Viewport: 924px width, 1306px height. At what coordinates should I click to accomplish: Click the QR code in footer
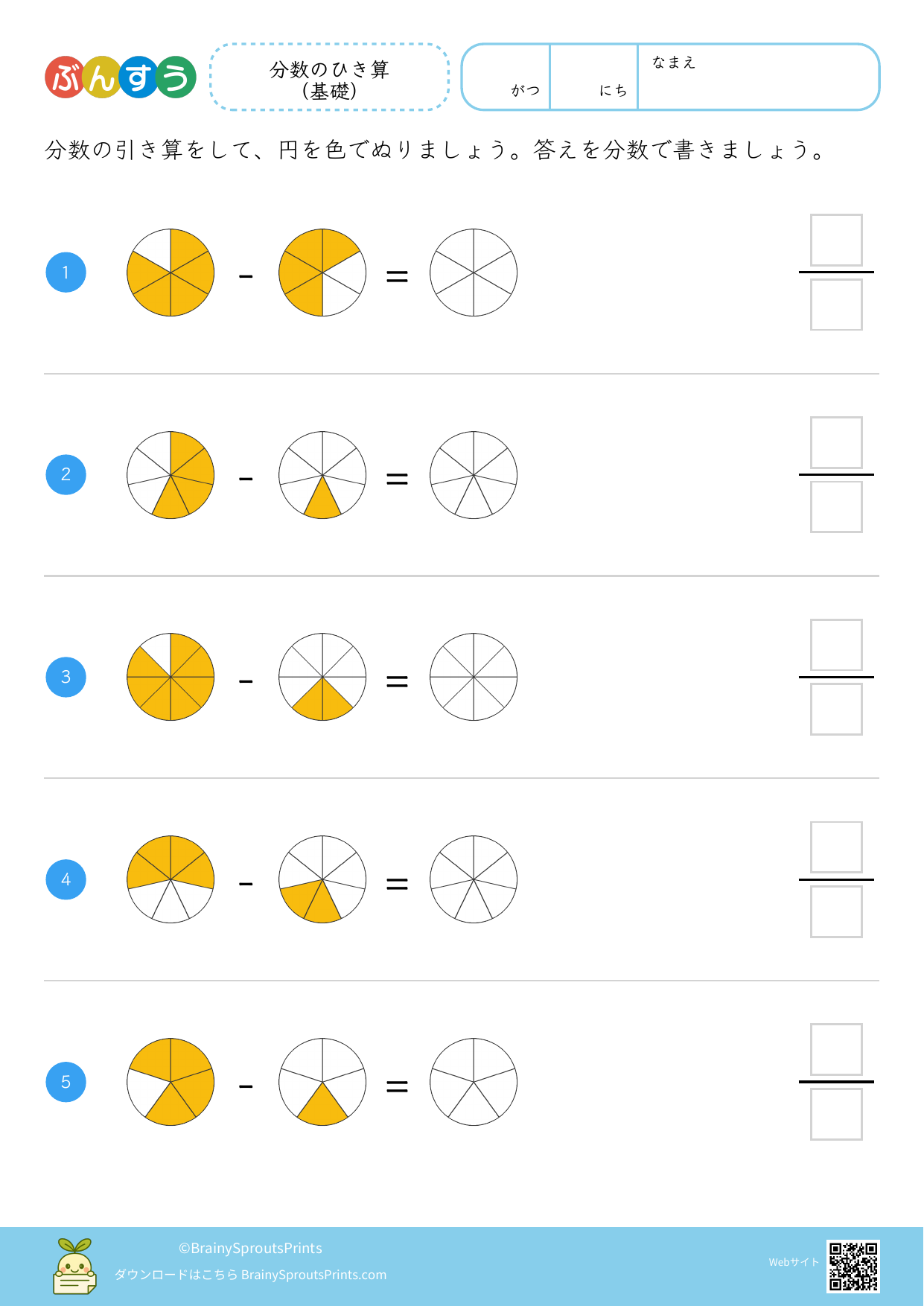point(853,1266)
